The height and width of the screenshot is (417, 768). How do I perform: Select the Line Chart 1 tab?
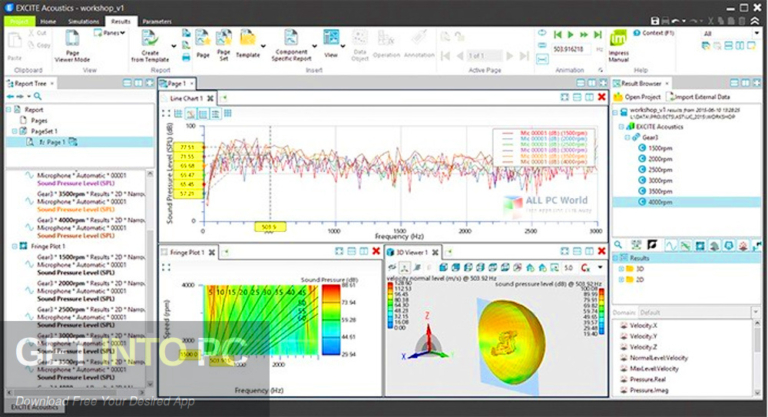pyautogui.click(x=186, y=98)
